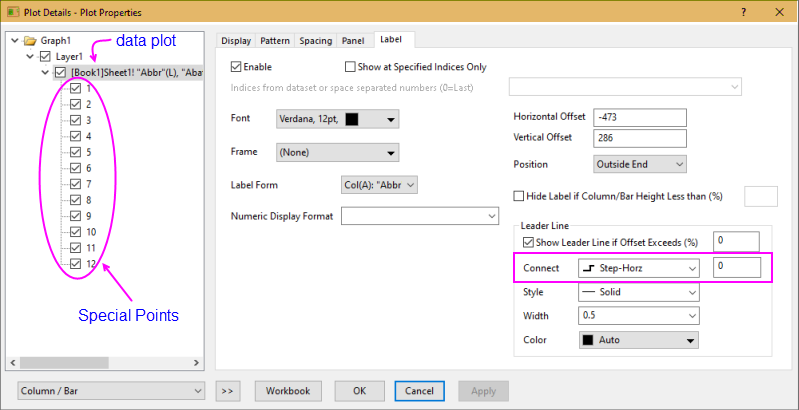Switch to the Spacing tab
The height and width of the screenshot is (410, 799).
click(x=316, y=41)
